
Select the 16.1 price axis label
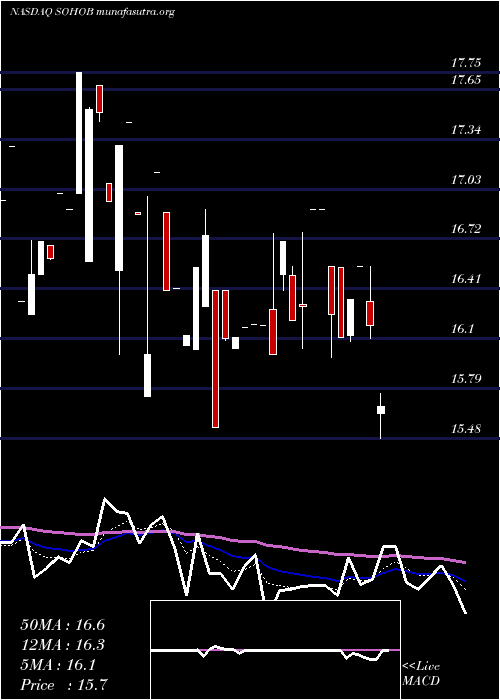[463, 329]
